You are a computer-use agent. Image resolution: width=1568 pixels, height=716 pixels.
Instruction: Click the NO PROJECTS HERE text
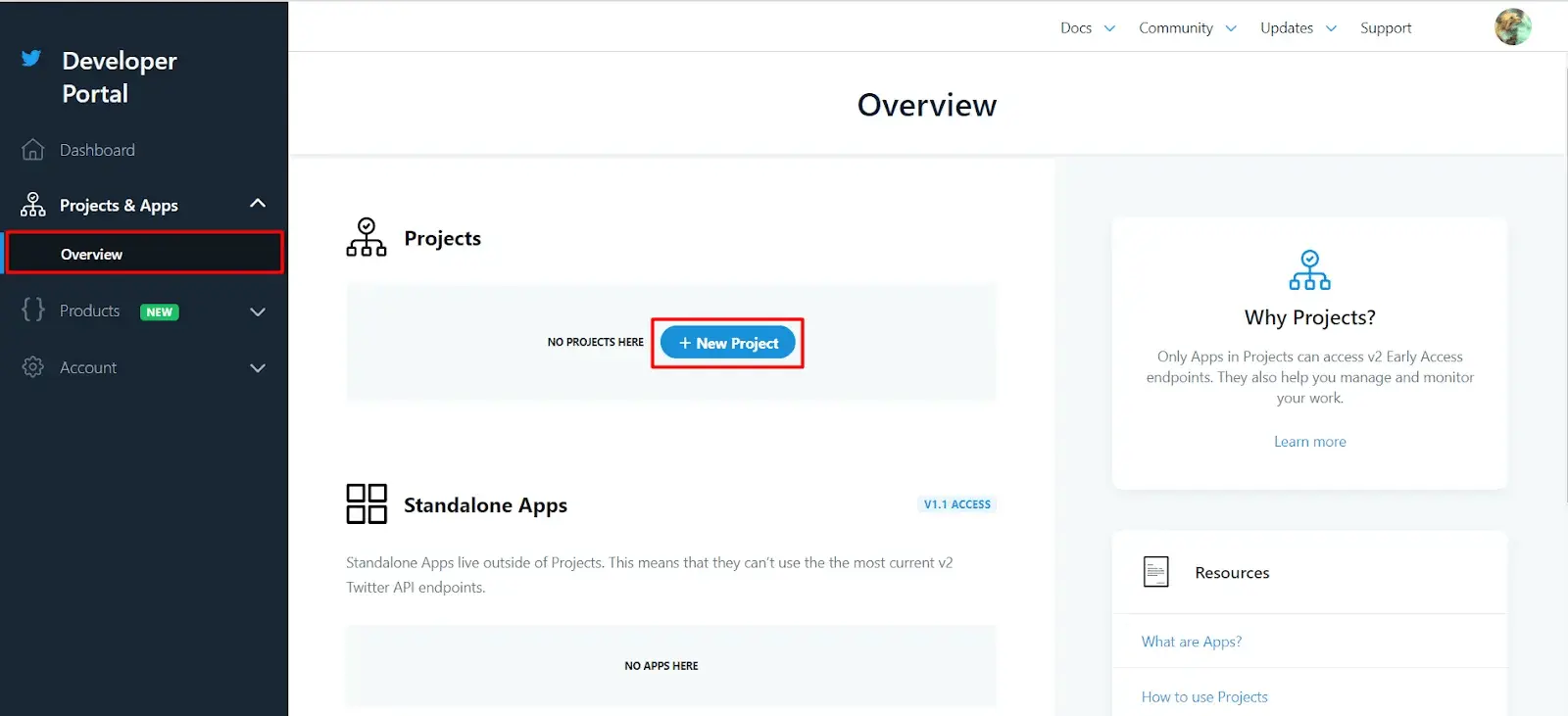click(x=596, y=342)
